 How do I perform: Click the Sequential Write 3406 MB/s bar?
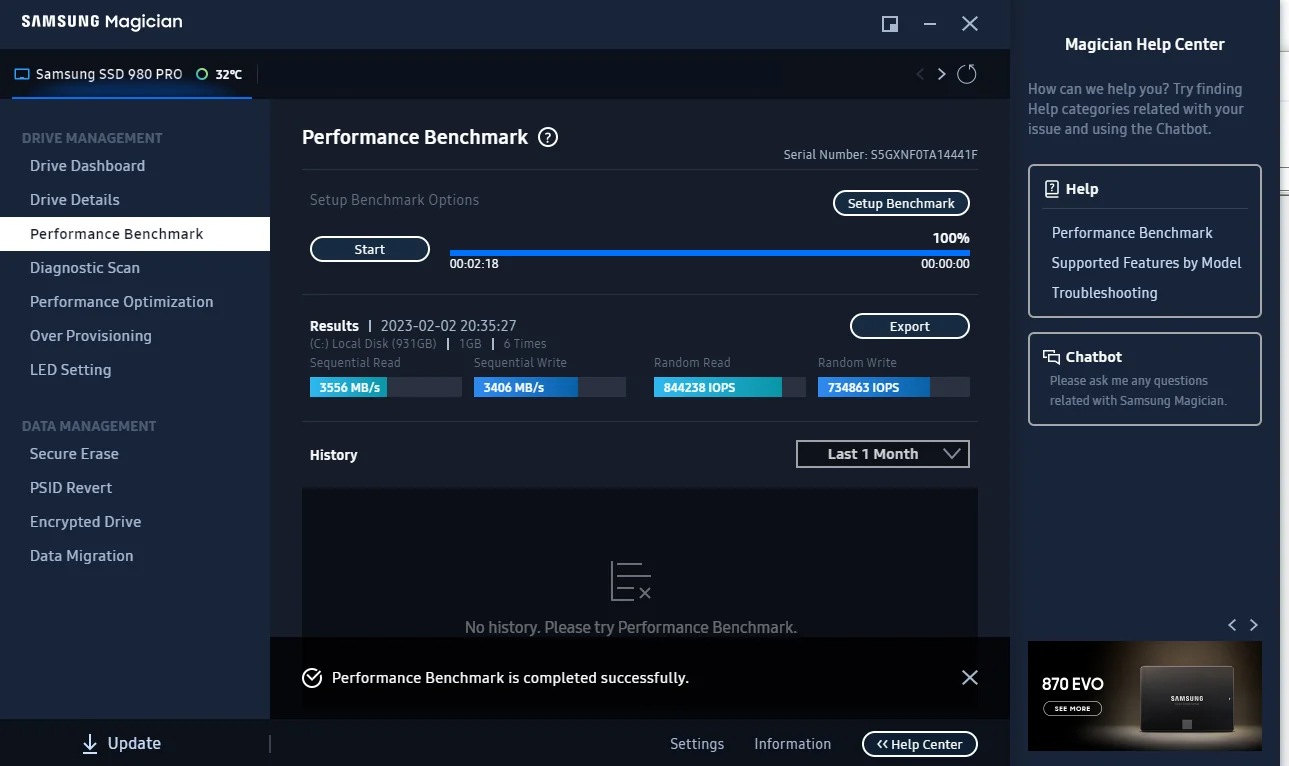click(x=550, y=387)
